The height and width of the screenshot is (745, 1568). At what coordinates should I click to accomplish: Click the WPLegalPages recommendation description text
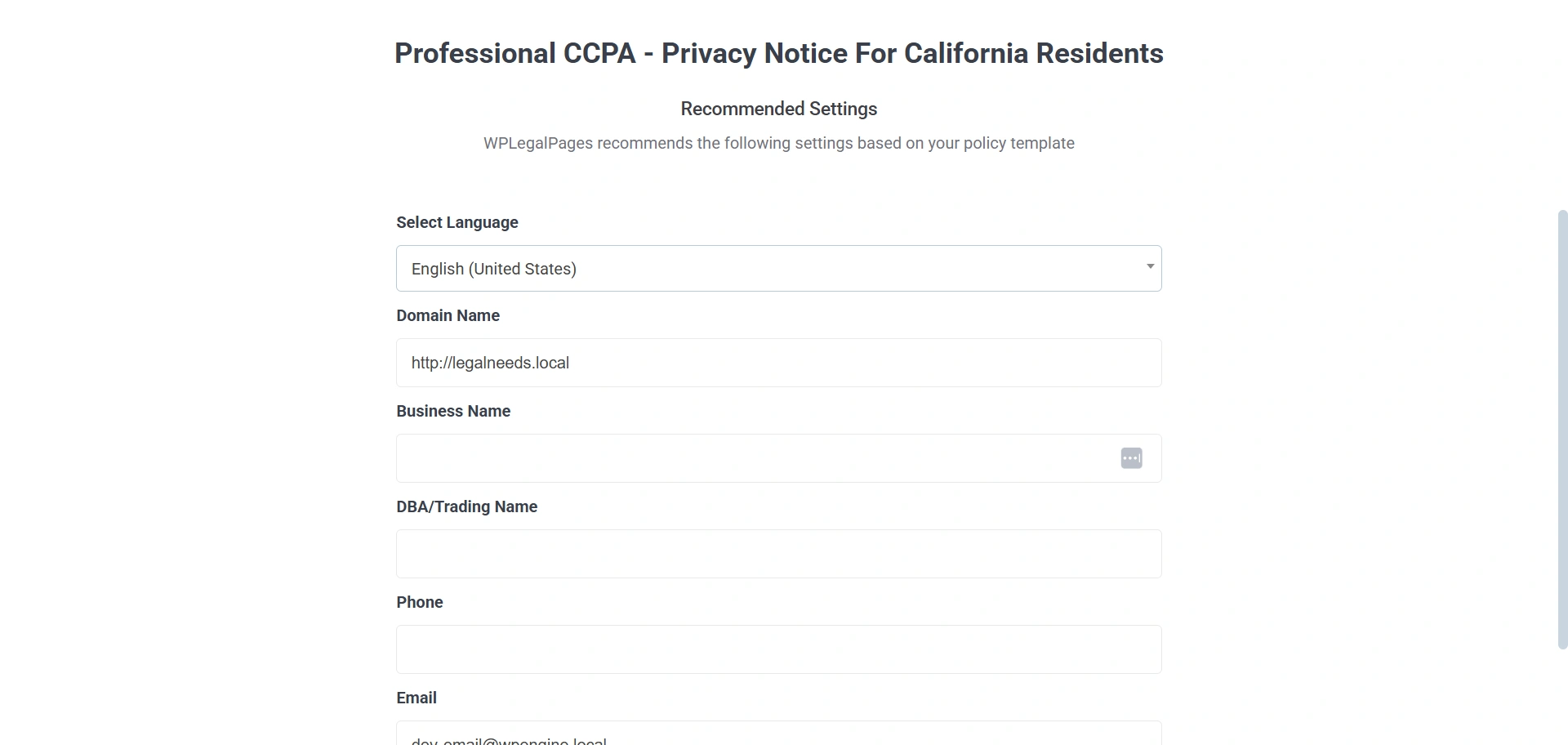tap(778, 143)
